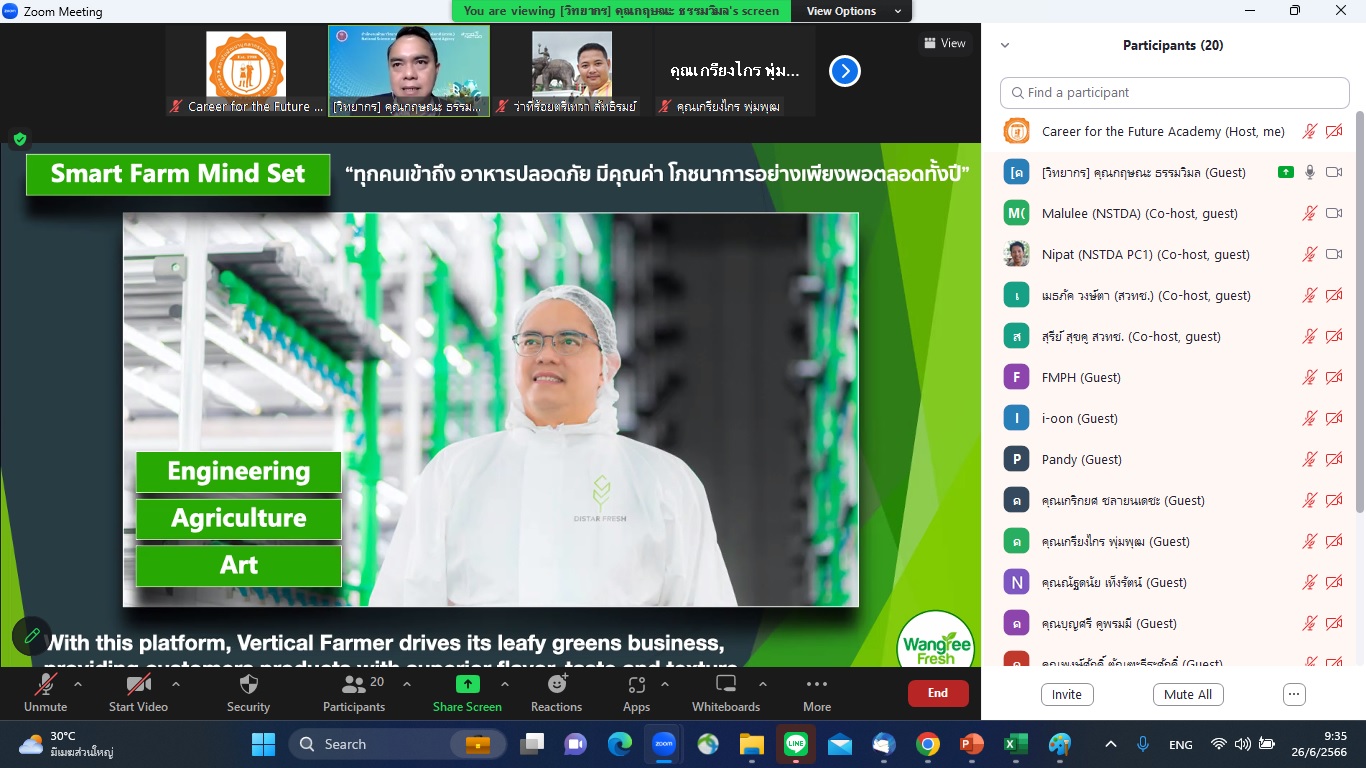This screenshot has height=768, width=1366.
Task: Open the Apps toolbar icon
Action: pyautogui.click(x=636, y=684)
